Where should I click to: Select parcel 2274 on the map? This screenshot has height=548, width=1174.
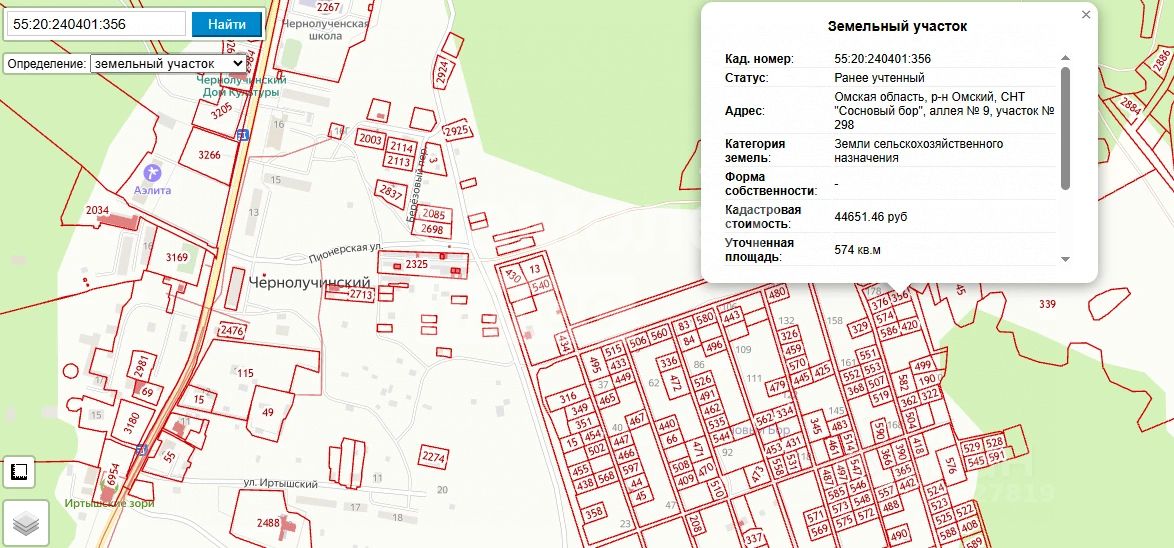click(x=434, y=457)
